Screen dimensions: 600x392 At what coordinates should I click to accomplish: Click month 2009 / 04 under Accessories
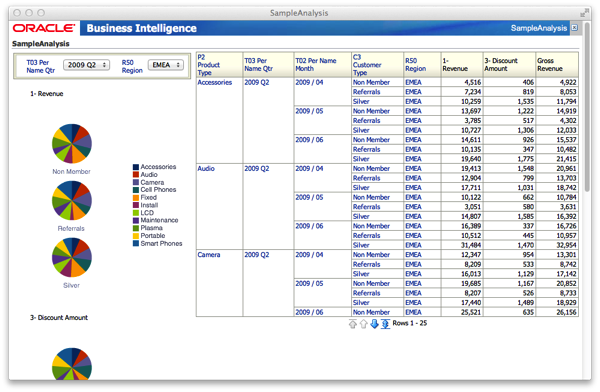pos(309,82)
